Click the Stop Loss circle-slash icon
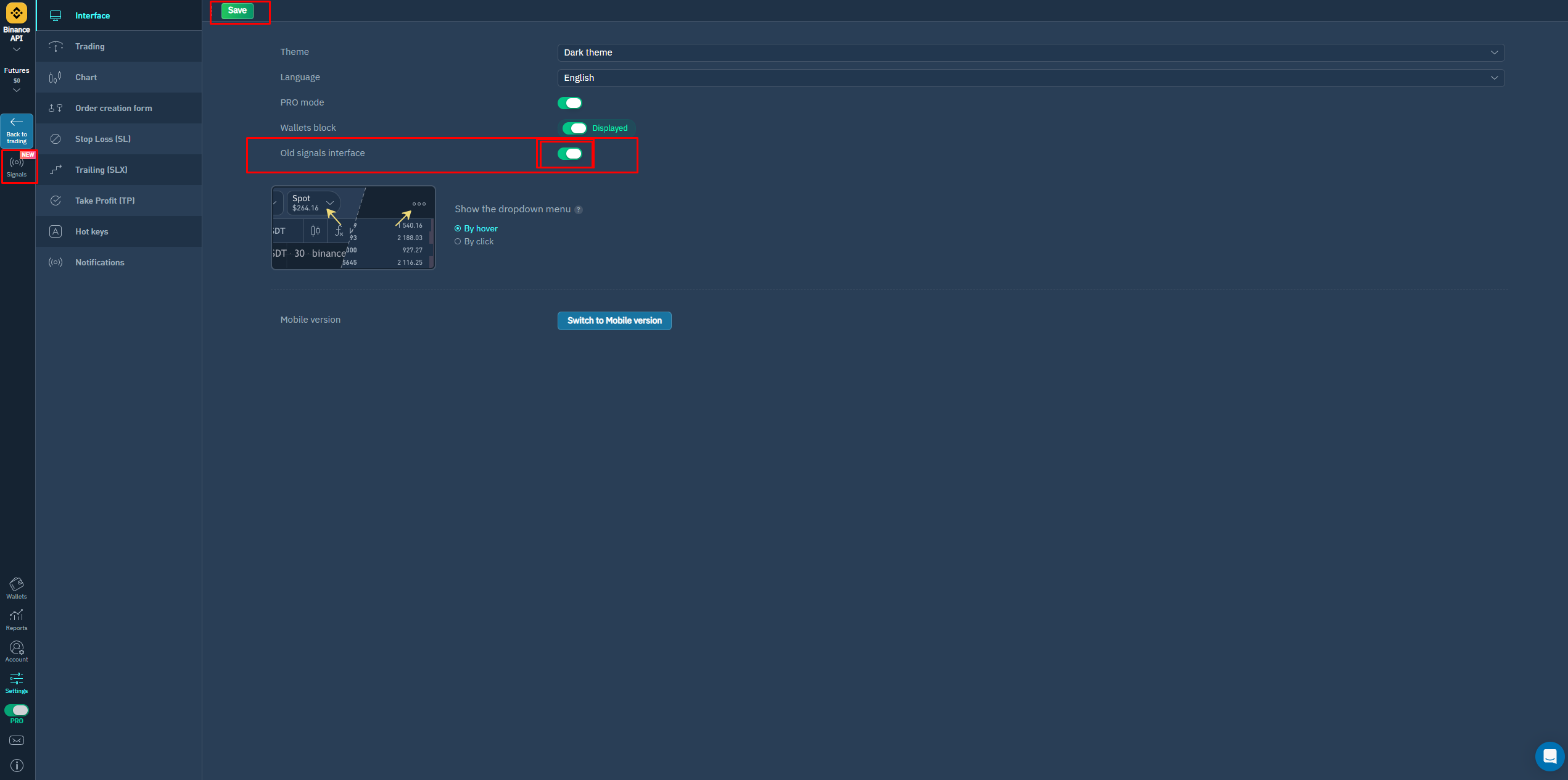Screen dimensions: 1568x780 click(56, 139)
